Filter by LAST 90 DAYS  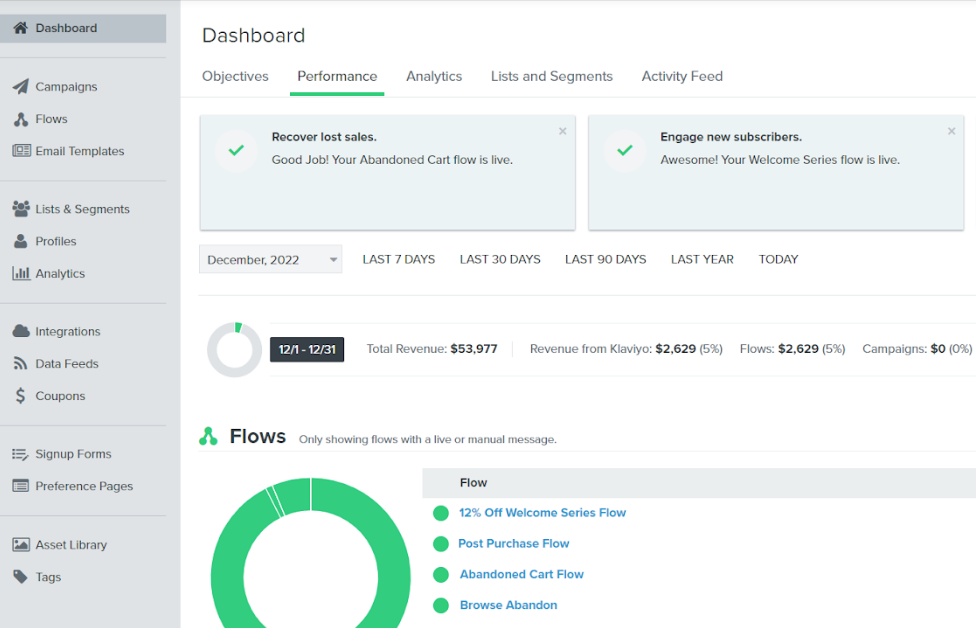[606, 260]
